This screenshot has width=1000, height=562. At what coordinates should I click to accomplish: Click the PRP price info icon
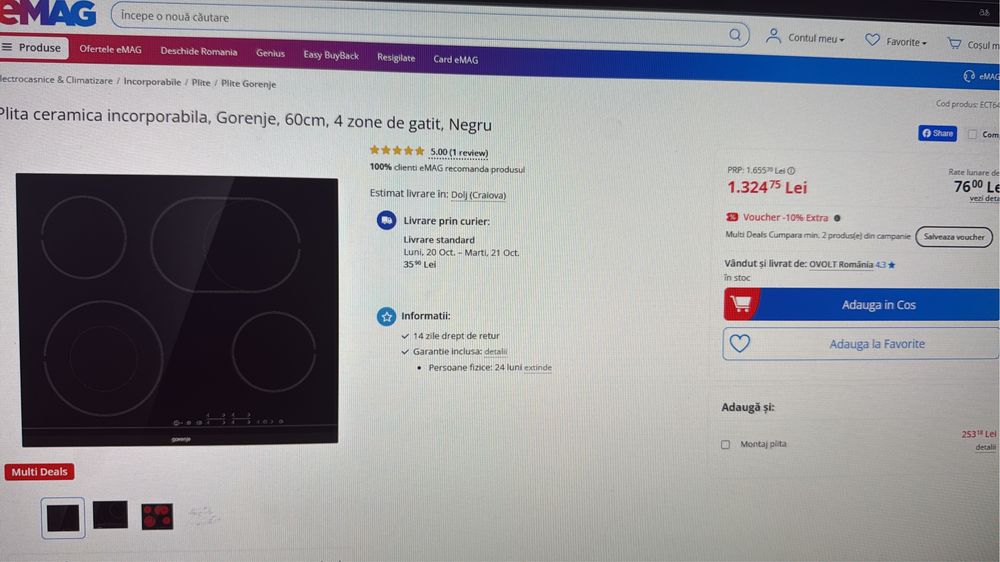tap(791, 170)
